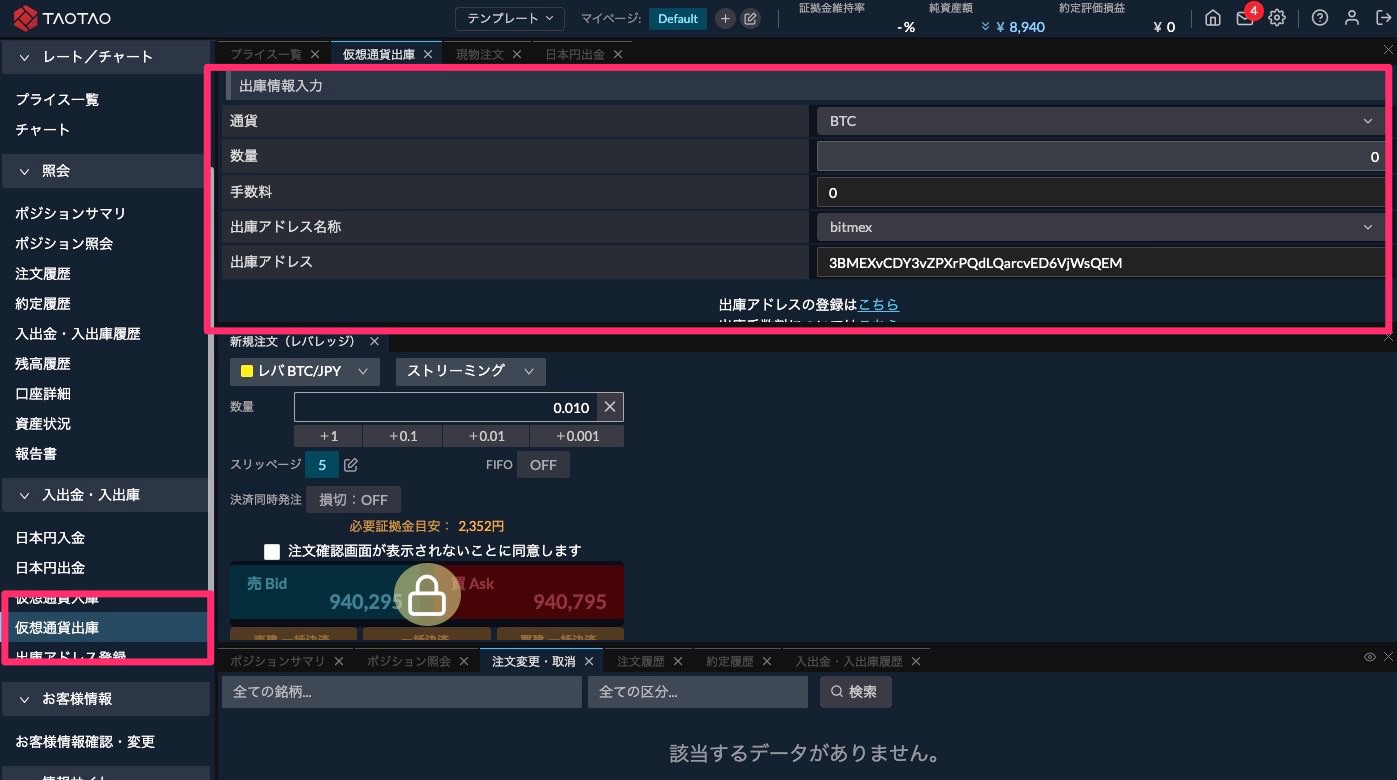1397x780 pixels.
Task: Check the order confirmation agreement checkbox
Action: point(272,551)
